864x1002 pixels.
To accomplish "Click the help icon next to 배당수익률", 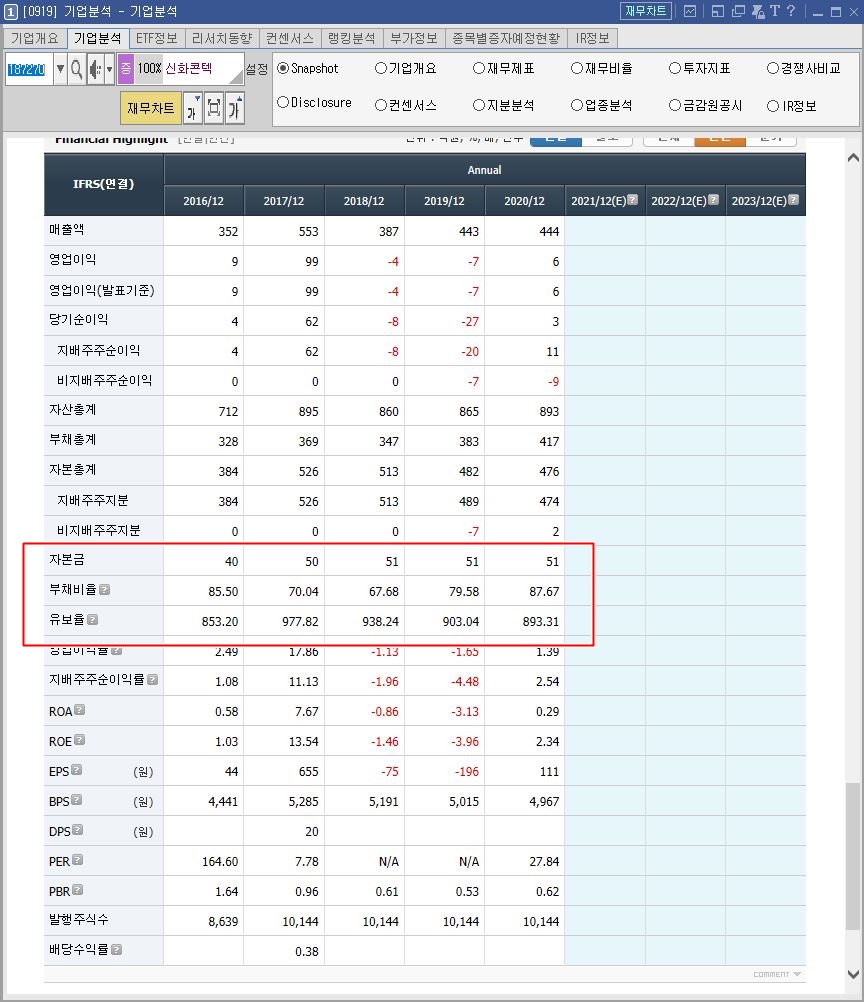I will (x=116, y=950).
